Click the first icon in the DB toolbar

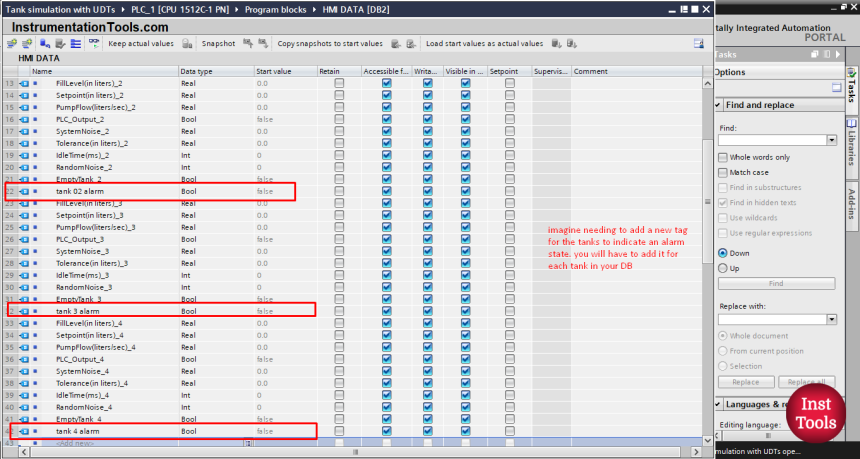point(11,44)
